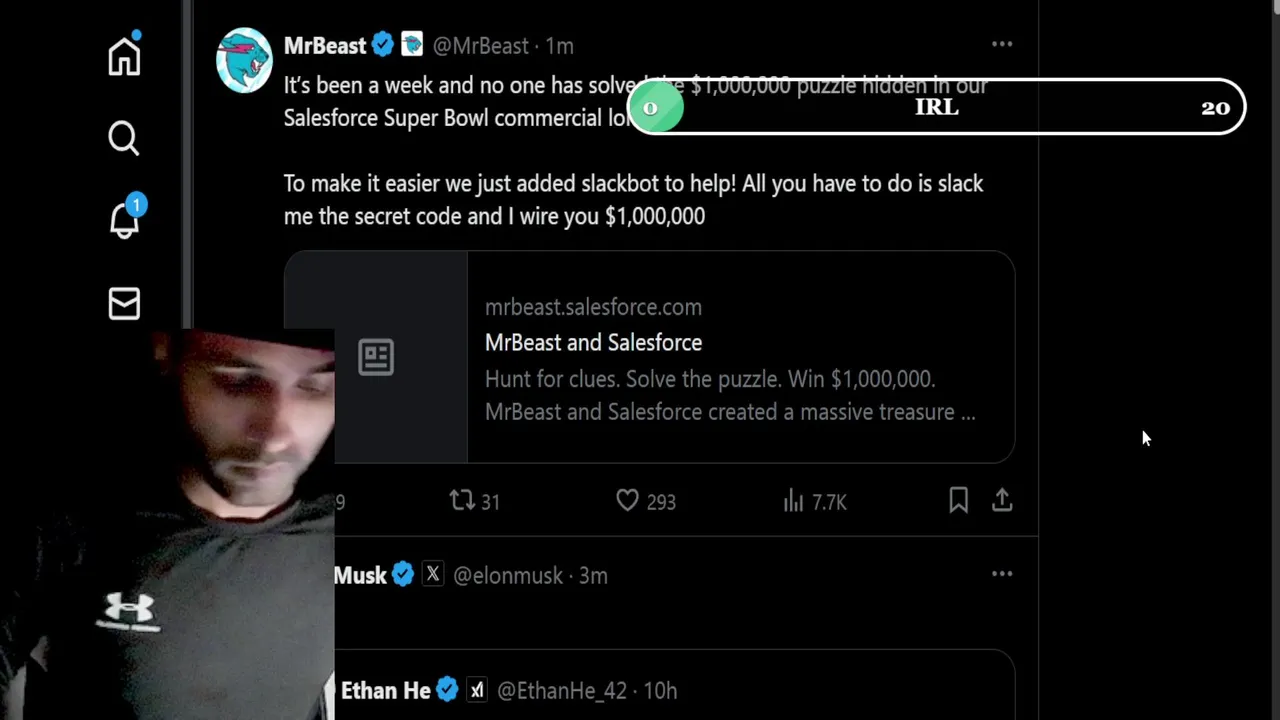
Task: Click the green knob on IRL slider
Action: 656,108
